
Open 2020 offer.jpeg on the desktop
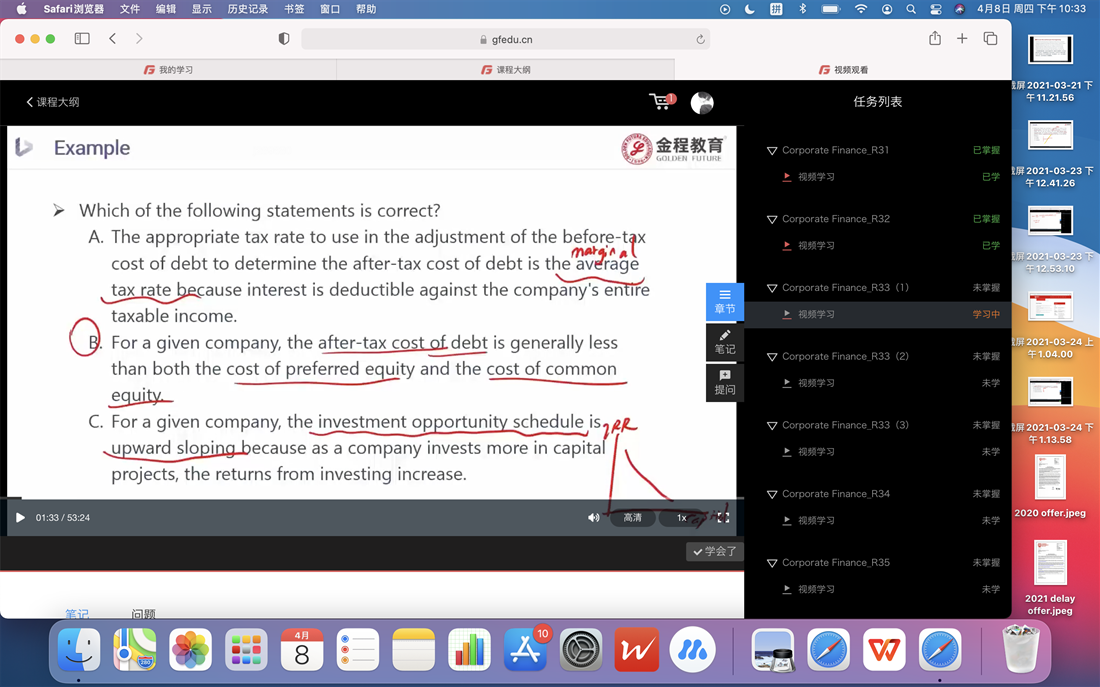click(x=1050, y=486)
